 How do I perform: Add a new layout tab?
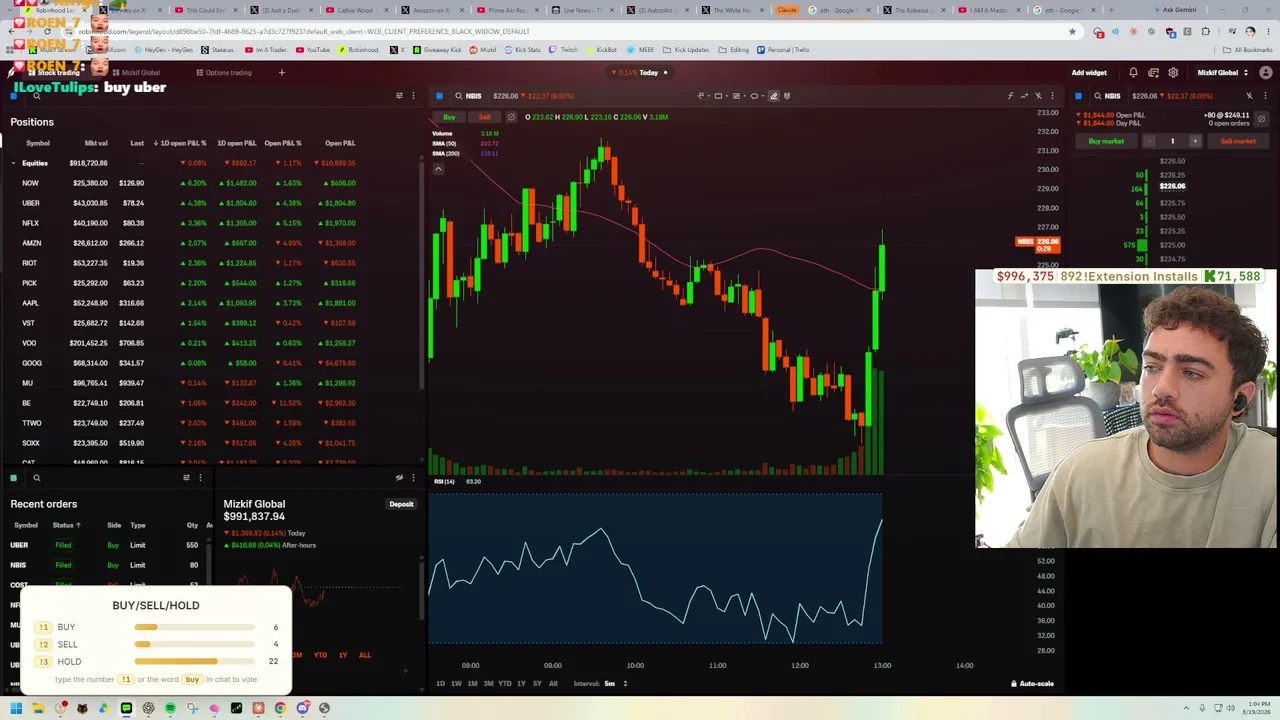point(282,73)
